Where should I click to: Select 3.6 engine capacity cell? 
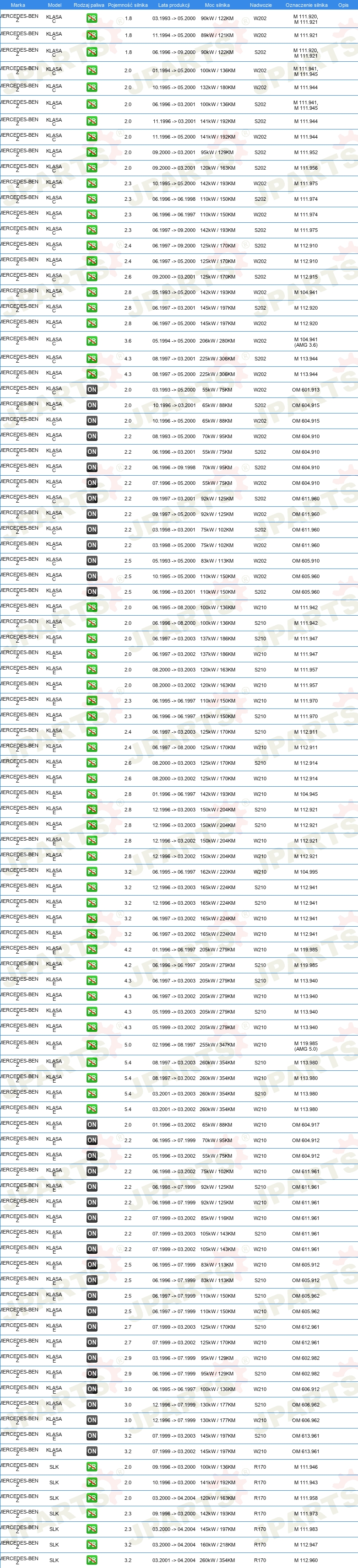point(128,341)
